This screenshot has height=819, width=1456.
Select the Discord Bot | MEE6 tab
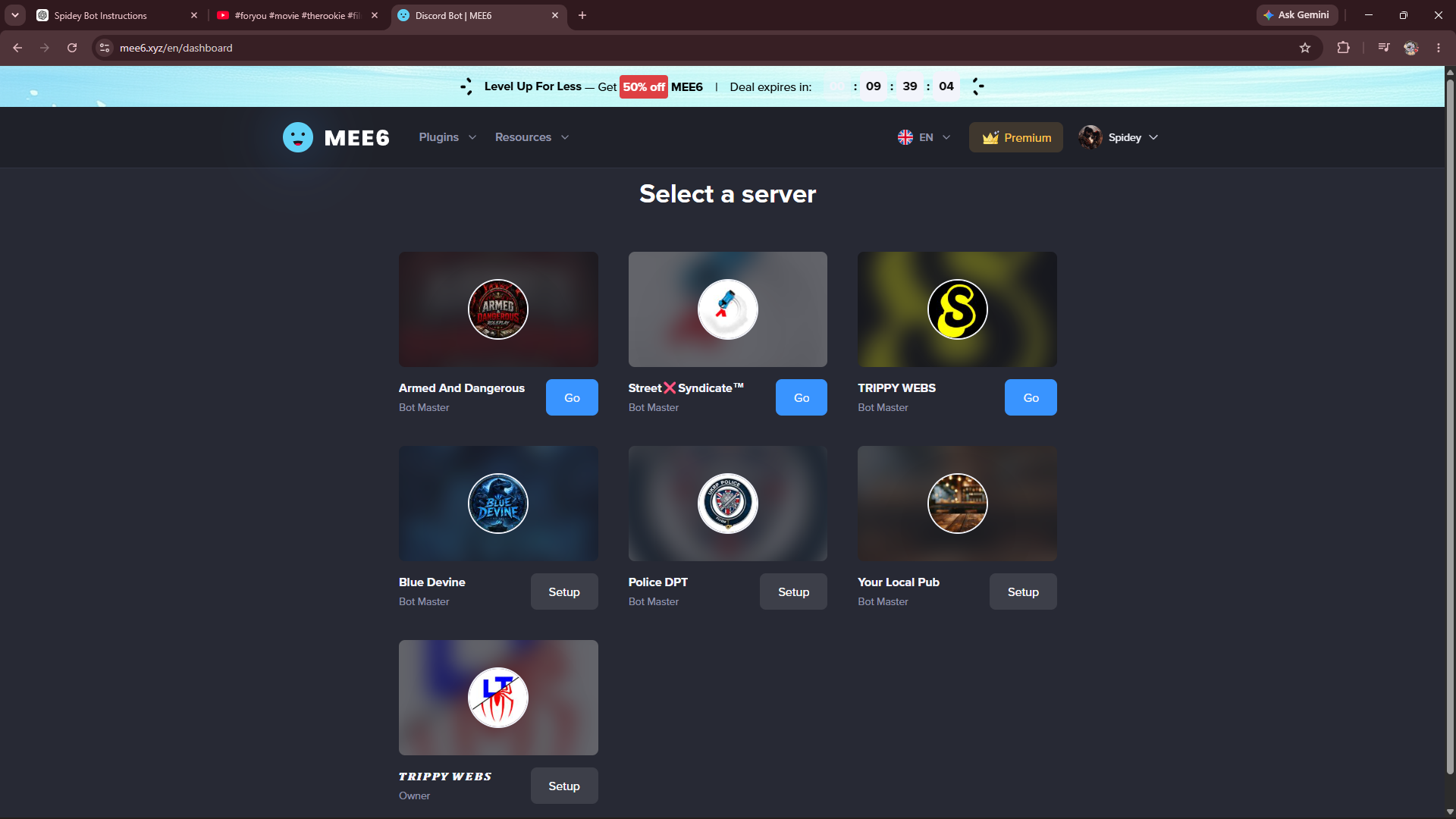(x=479, y=15)
